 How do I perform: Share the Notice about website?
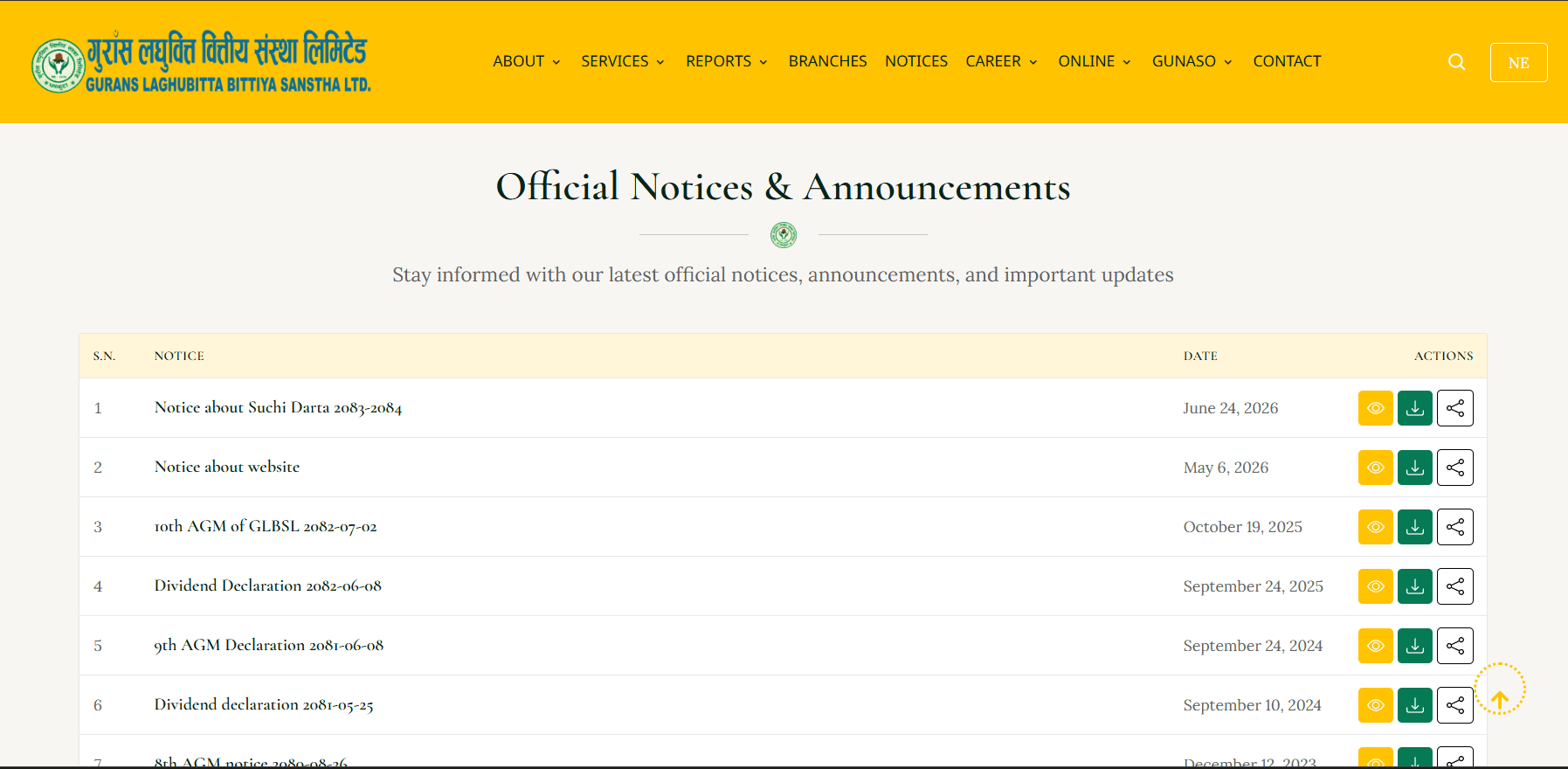(1454, 468)
